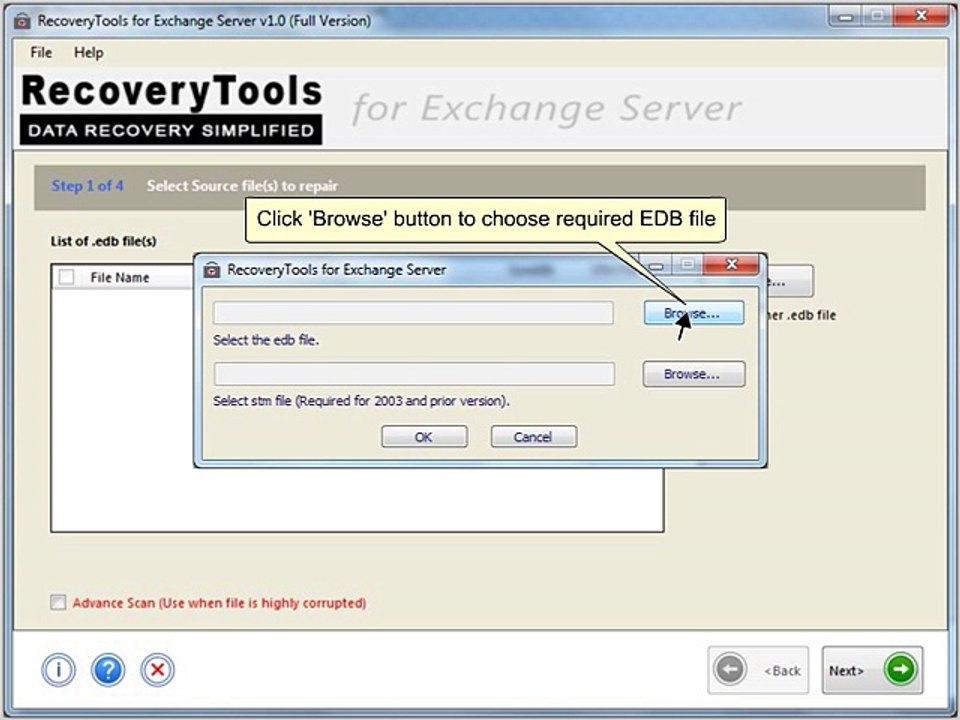960x720 pixels.
Task: Click the Browse button for the stm file
Action: pos(694,373)
